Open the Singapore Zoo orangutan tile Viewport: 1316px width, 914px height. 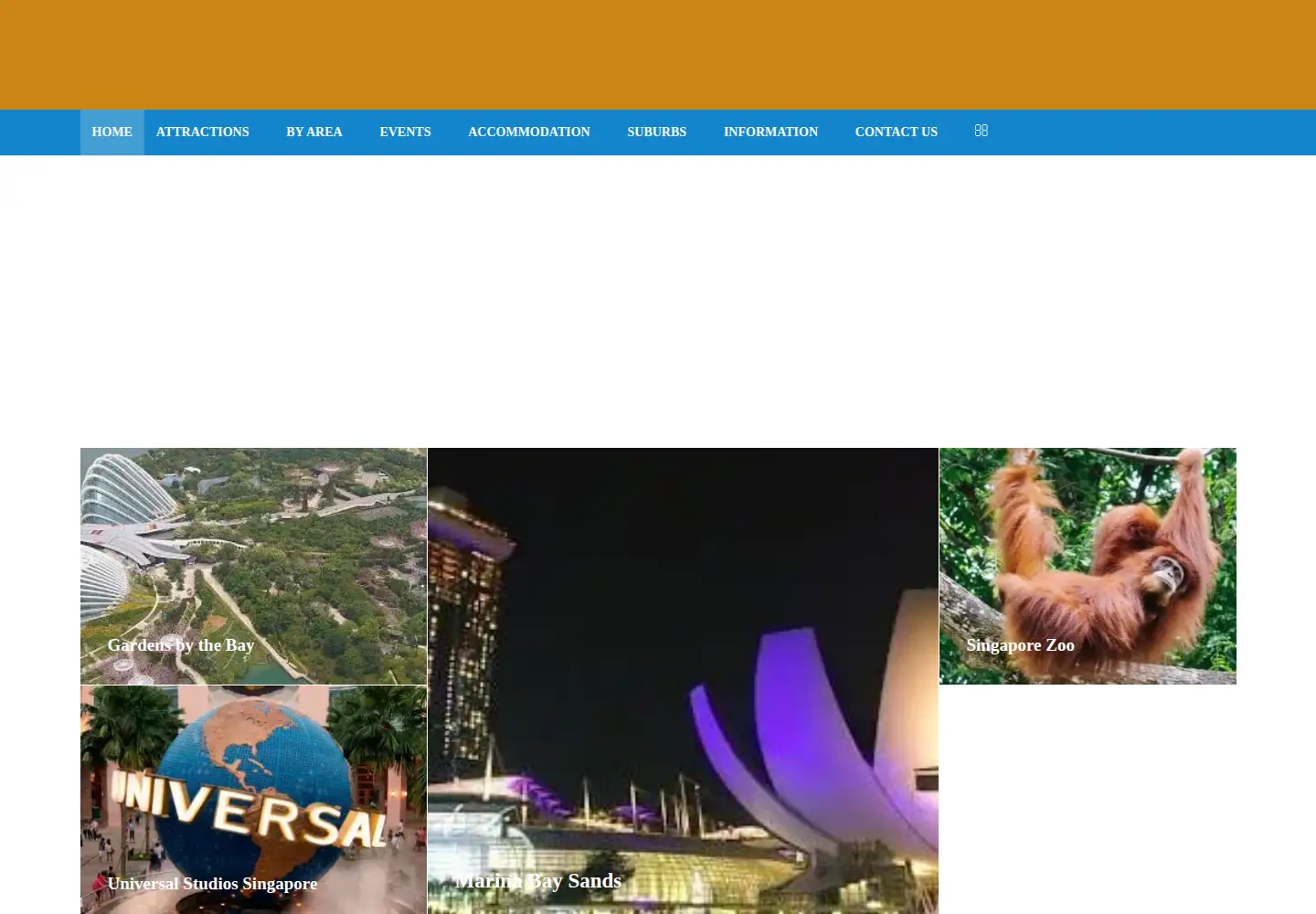coord(1088,566)
